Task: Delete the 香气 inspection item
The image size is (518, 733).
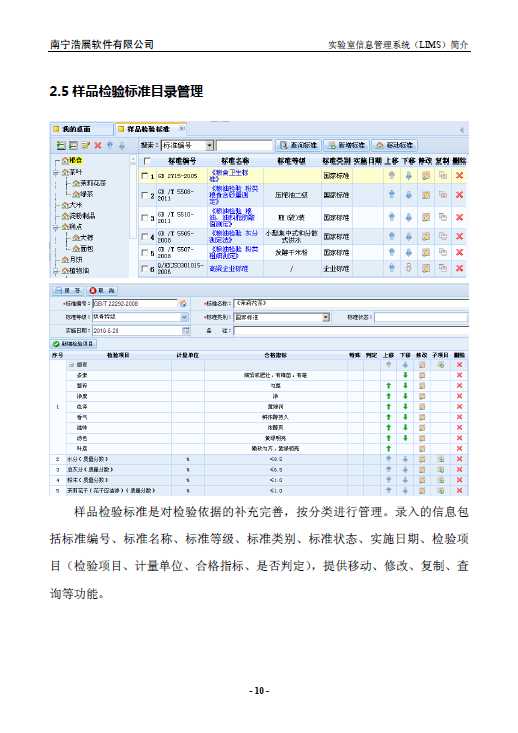Action: 459,417
